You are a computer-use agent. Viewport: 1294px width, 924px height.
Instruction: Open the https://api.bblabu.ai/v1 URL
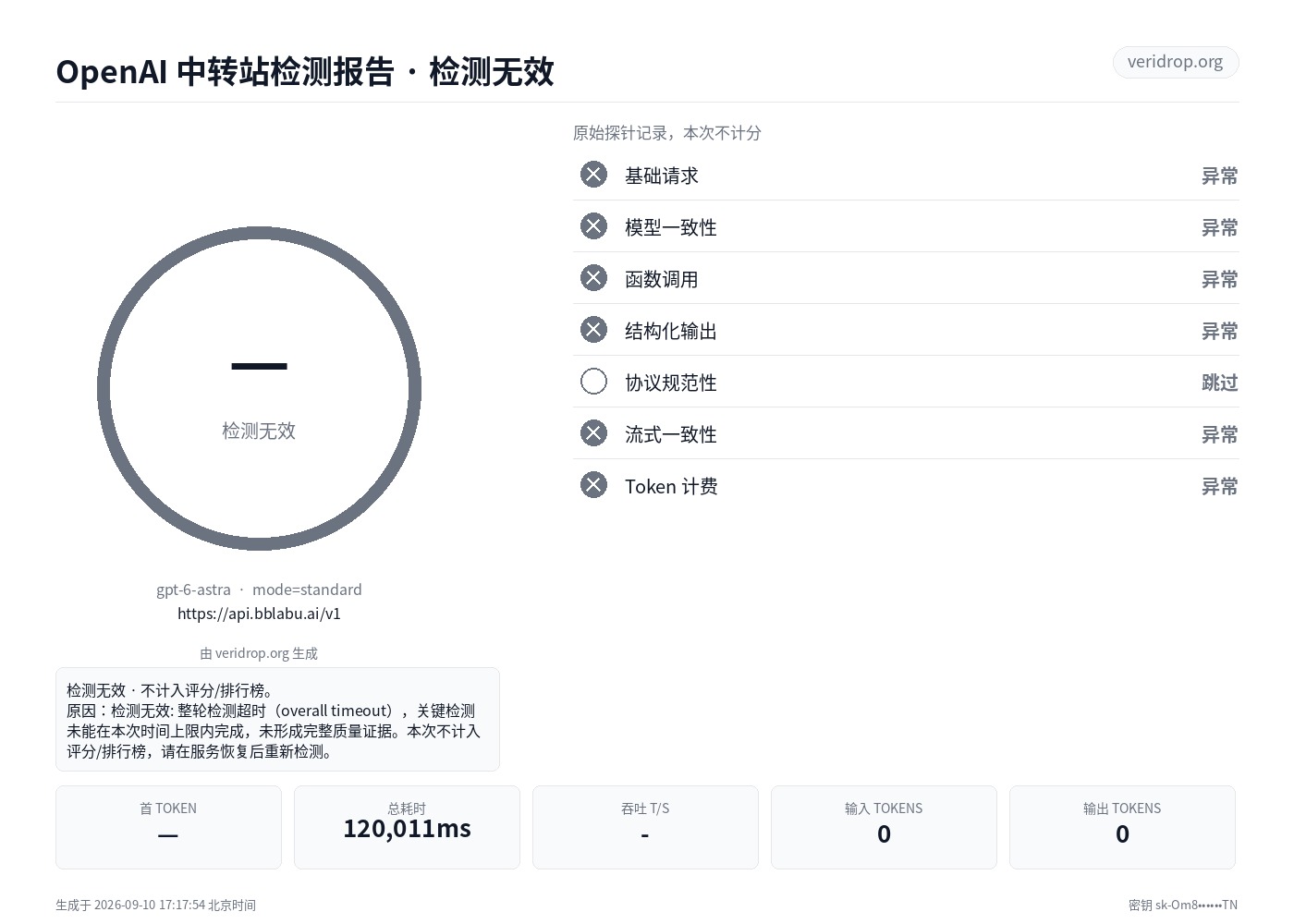pyautogui.click(x=259, y=614)
